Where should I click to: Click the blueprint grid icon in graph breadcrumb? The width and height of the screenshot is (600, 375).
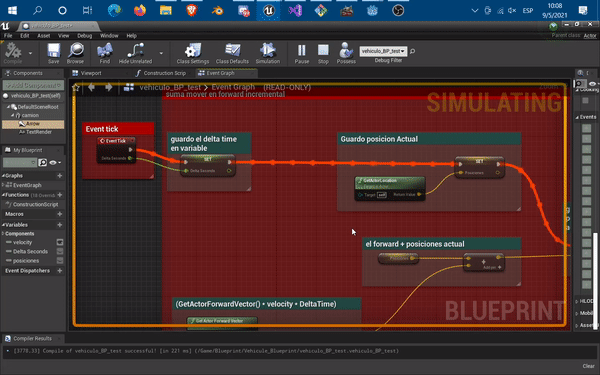point(129,87)
